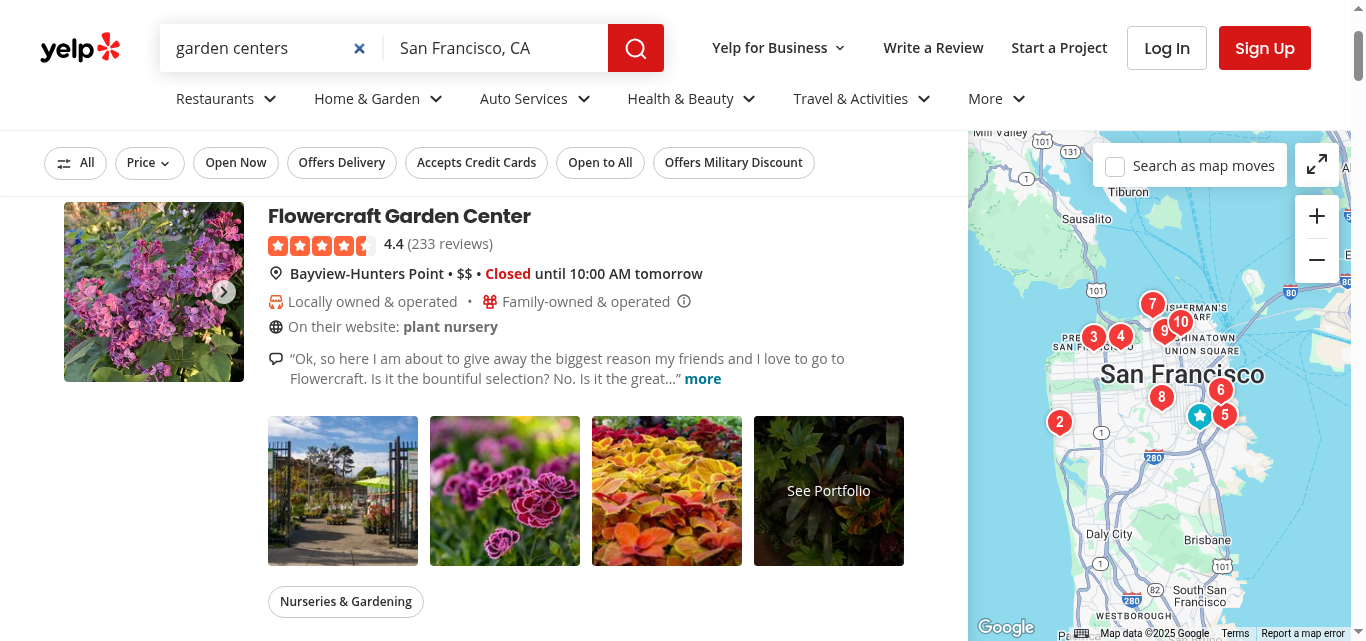Click Start a Project
Viewport: 1366px width, 641px height.
pos(1059,48)
